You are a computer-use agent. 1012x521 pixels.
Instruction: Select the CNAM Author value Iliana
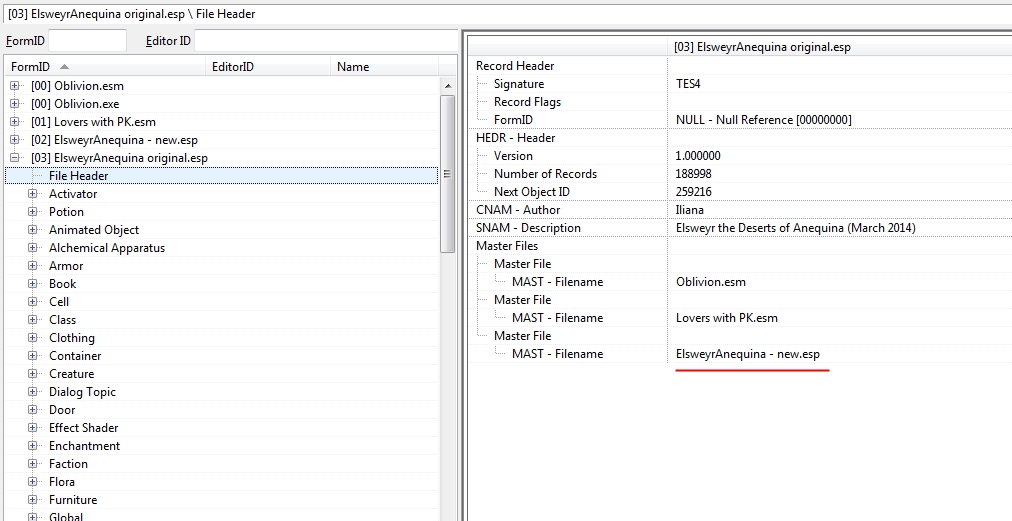pyautogui.click(x=690, y=210)
